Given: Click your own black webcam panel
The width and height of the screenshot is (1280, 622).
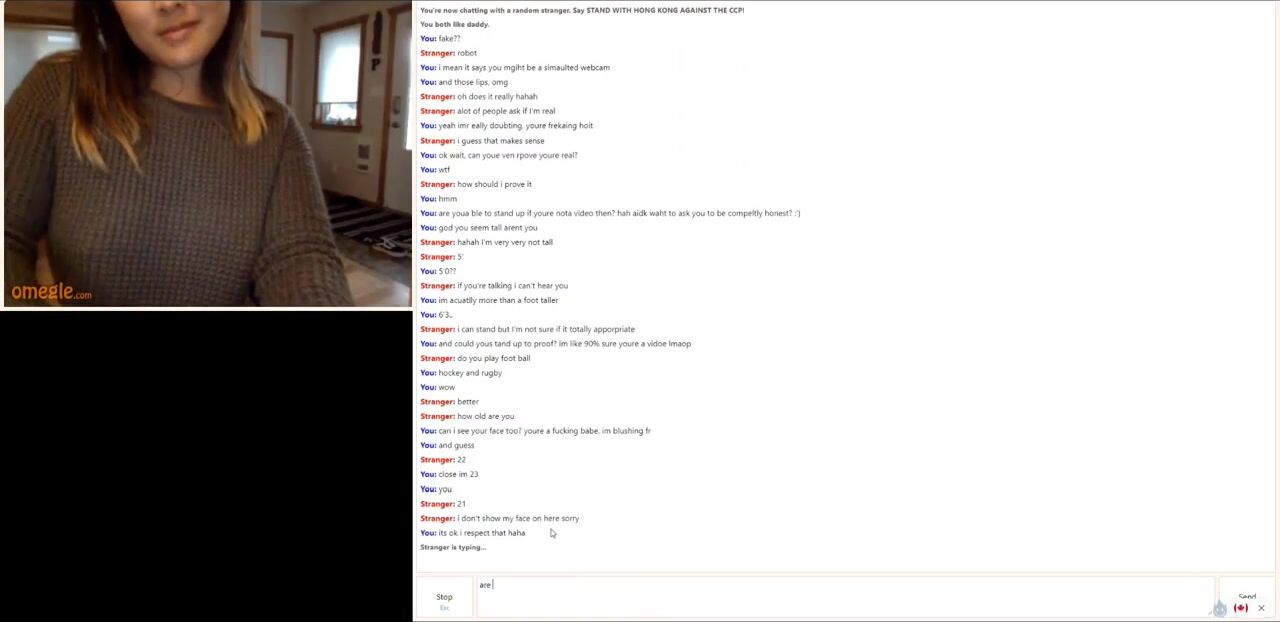Looking at the screenshot, I should coord(206,466).
